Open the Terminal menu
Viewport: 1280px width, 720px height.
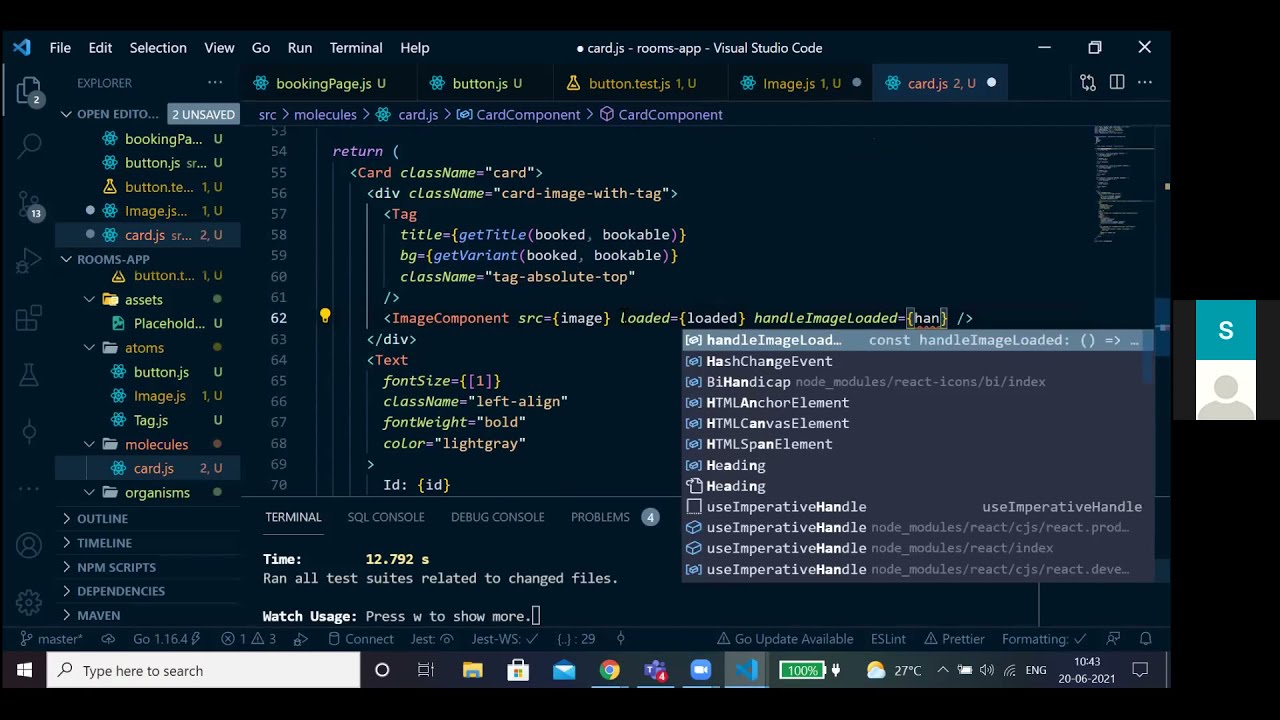(356, 48)
